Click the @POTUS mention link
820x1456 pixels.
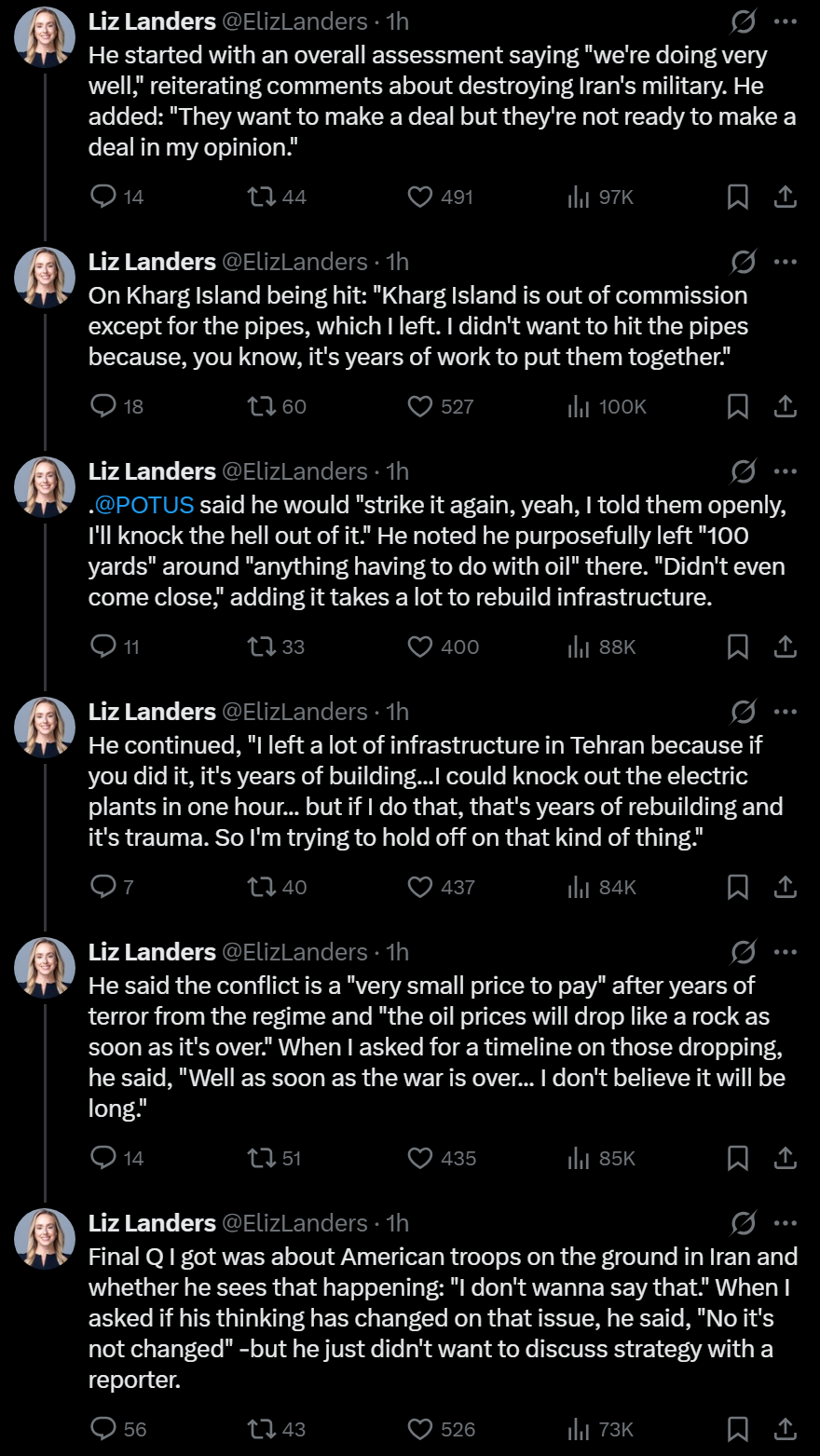144,505
